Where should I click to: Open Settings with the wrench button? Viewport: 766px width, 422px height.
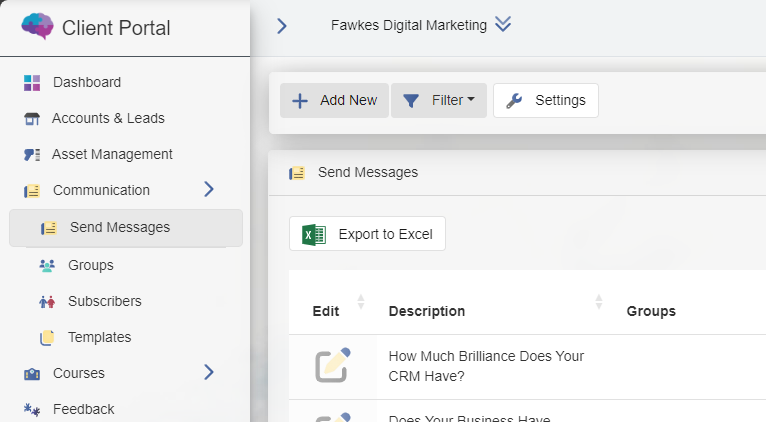(546, 100)
